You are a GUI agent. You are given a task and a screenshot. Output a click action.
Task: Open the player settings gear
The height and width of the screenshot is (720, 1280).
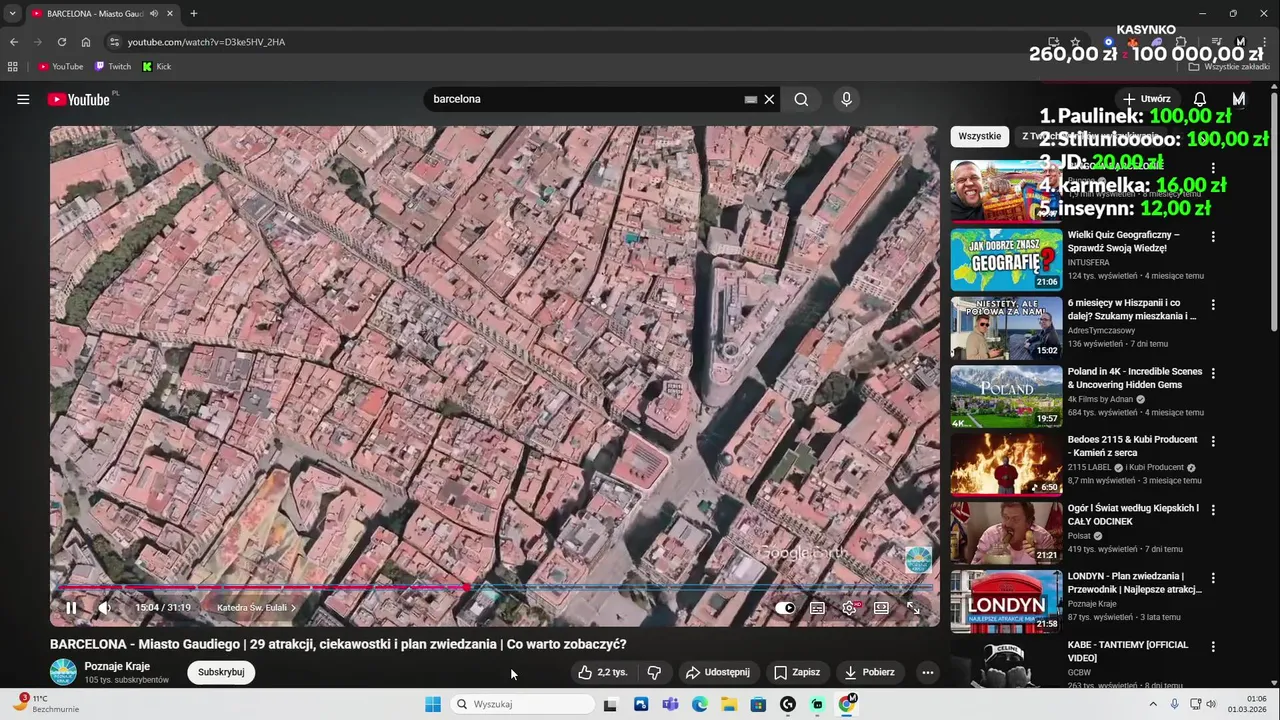pos(850,607)
